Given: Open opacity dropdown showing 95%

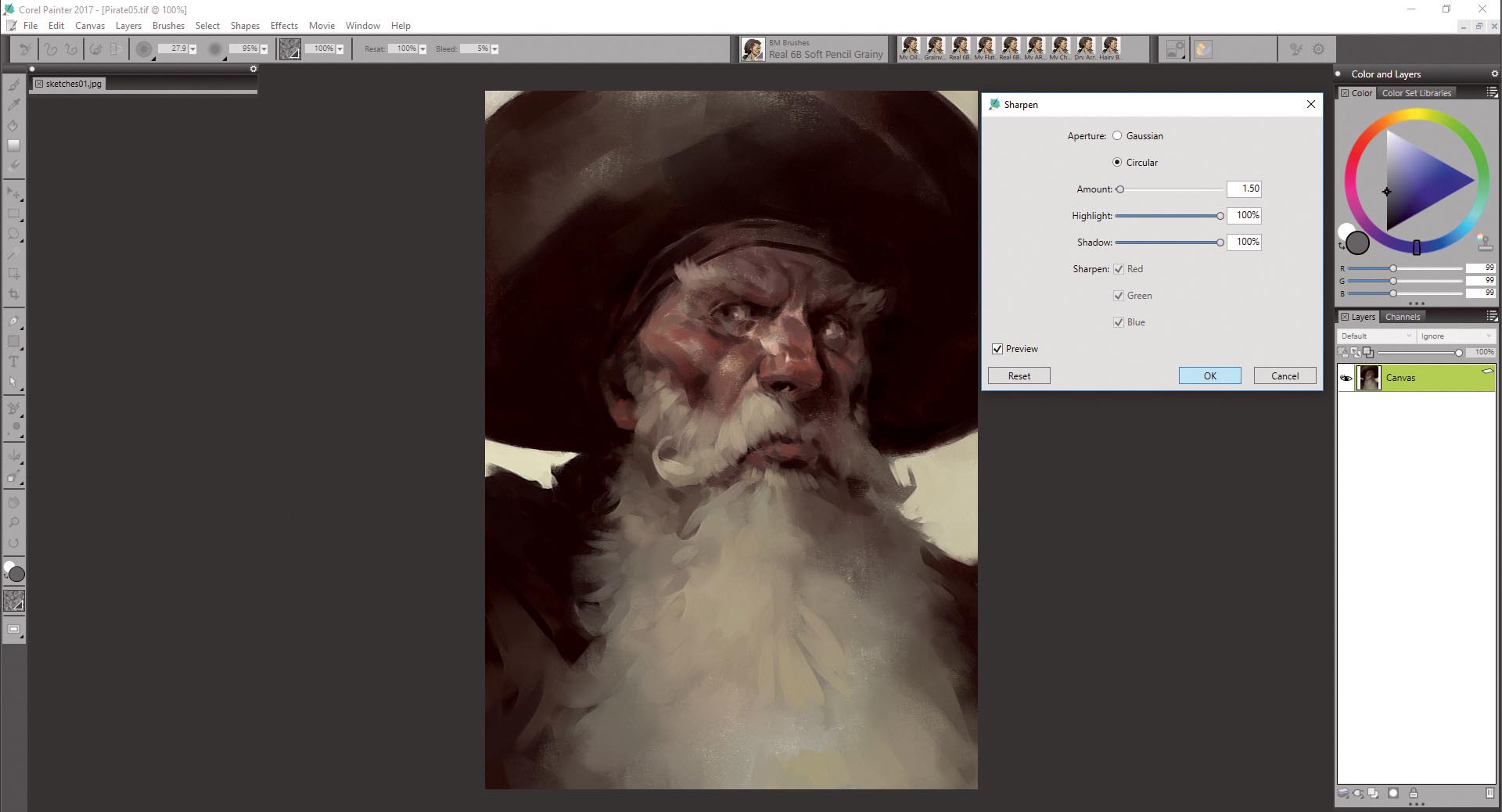Looking at the screenshot, I should pos(264,49).
